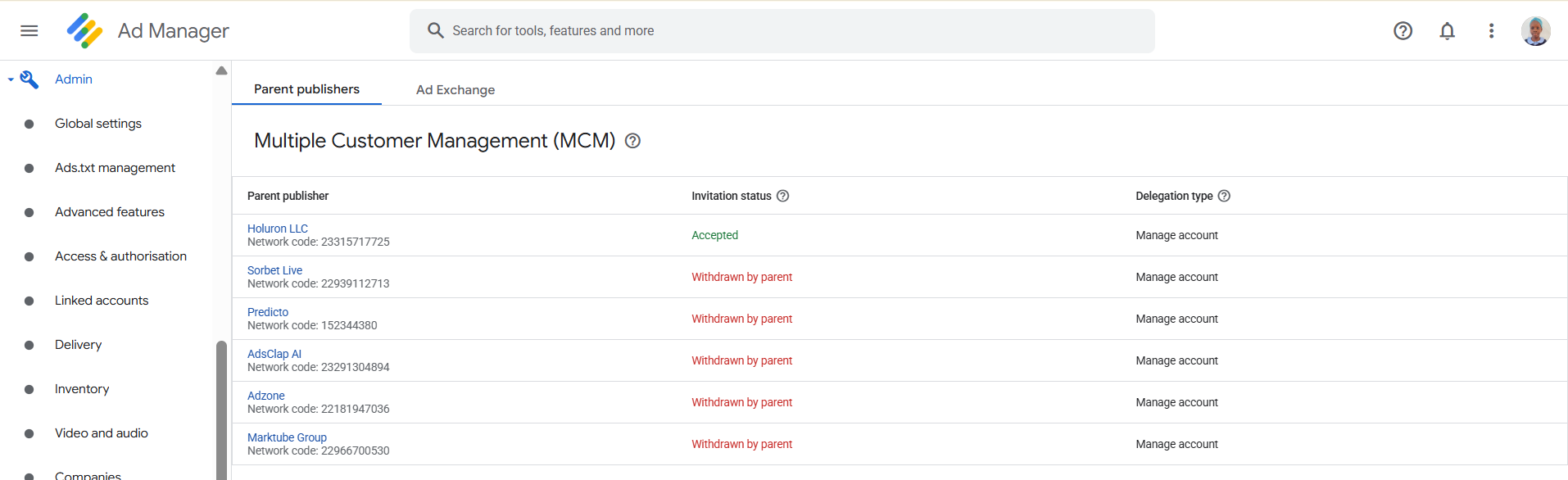The image size is (1568, 480).
Task: Collapse the Admin section arrow
Action: 11,79
